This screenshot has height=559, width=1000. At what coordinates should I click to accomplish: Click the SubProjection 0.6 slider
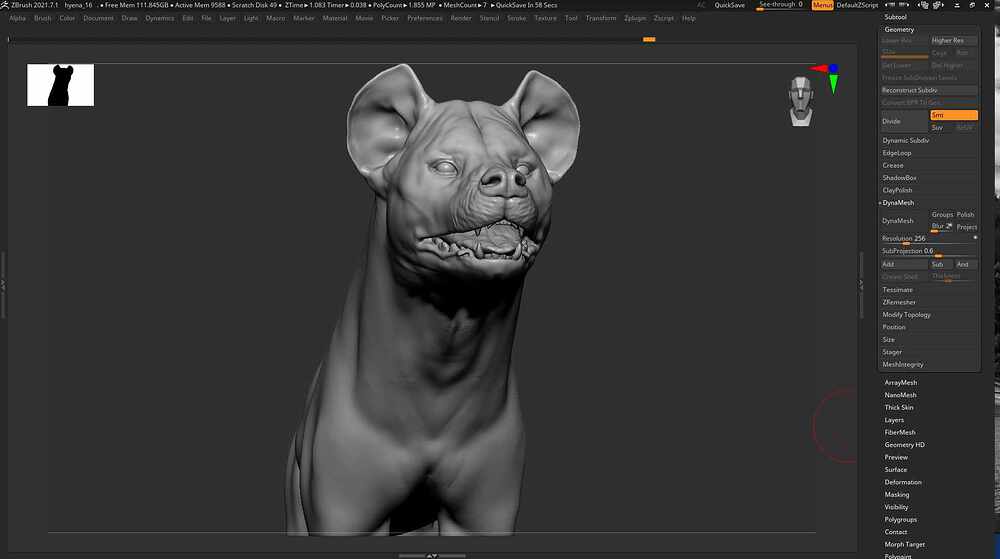929,251
